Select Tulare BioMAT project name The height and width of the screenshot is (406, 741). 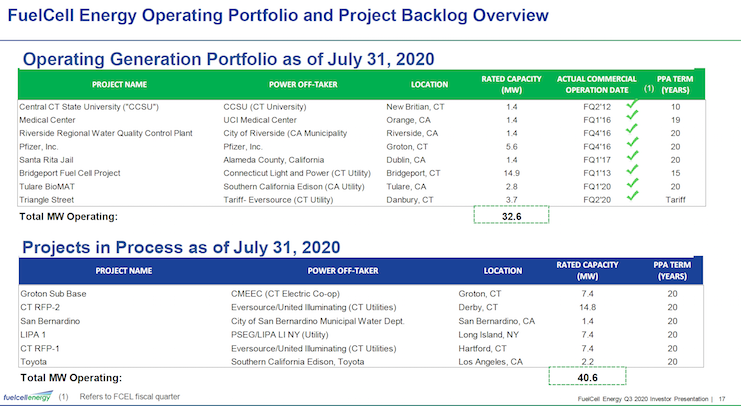point(47,187)
